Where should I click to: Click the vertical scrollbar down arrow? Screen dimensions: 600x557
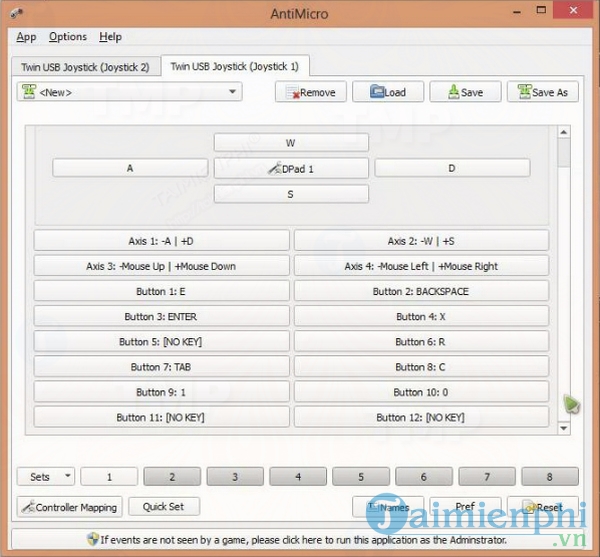[564, 428]
